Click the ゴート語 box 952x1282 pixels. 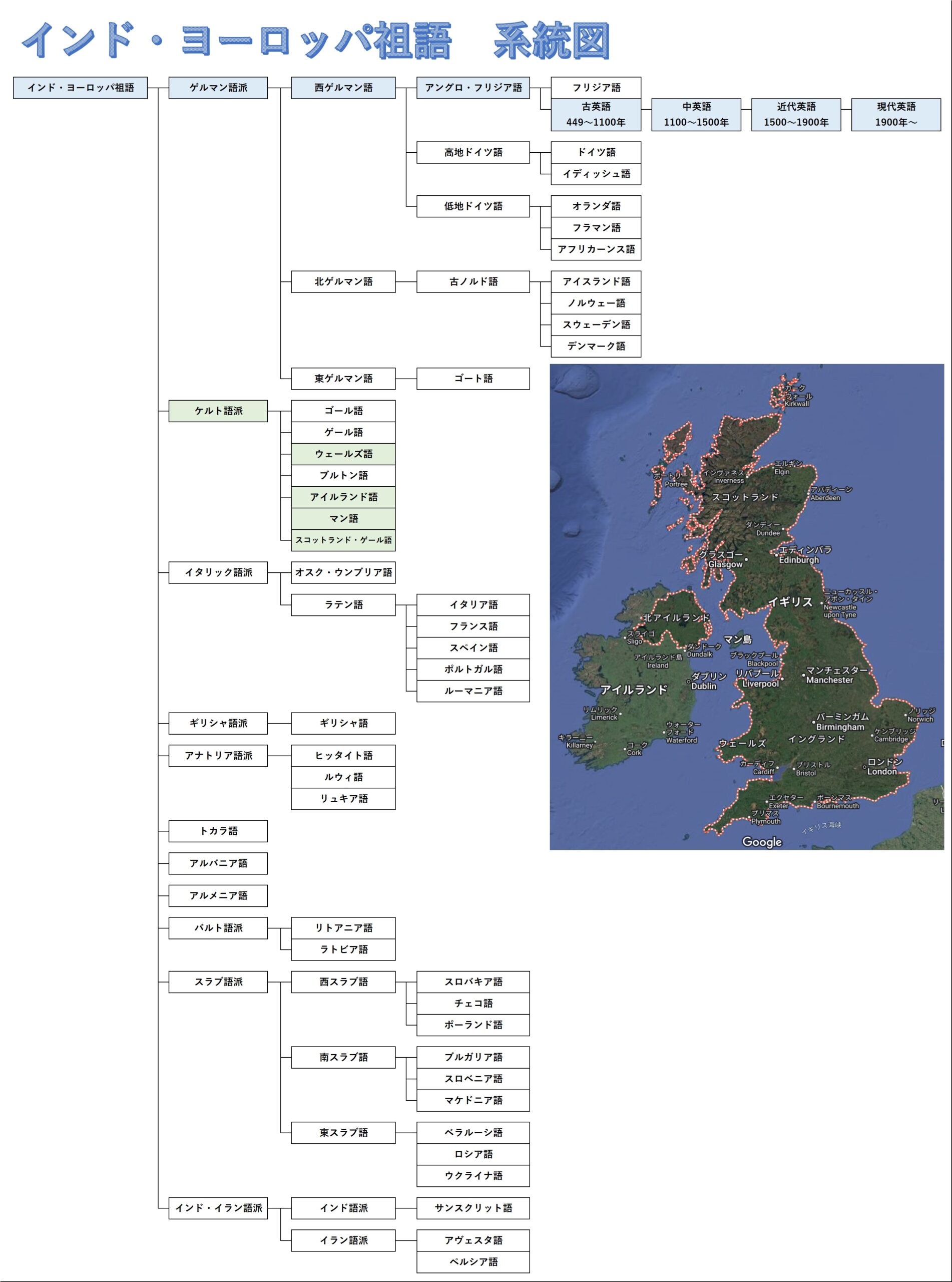(473, 379)
